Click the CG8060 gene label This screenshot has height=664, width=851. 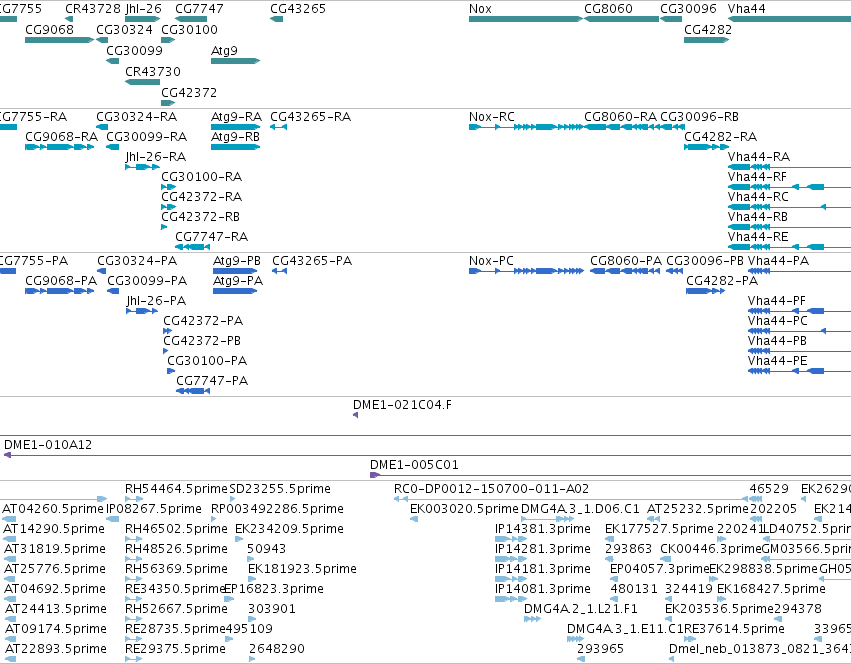click(608, 9)
